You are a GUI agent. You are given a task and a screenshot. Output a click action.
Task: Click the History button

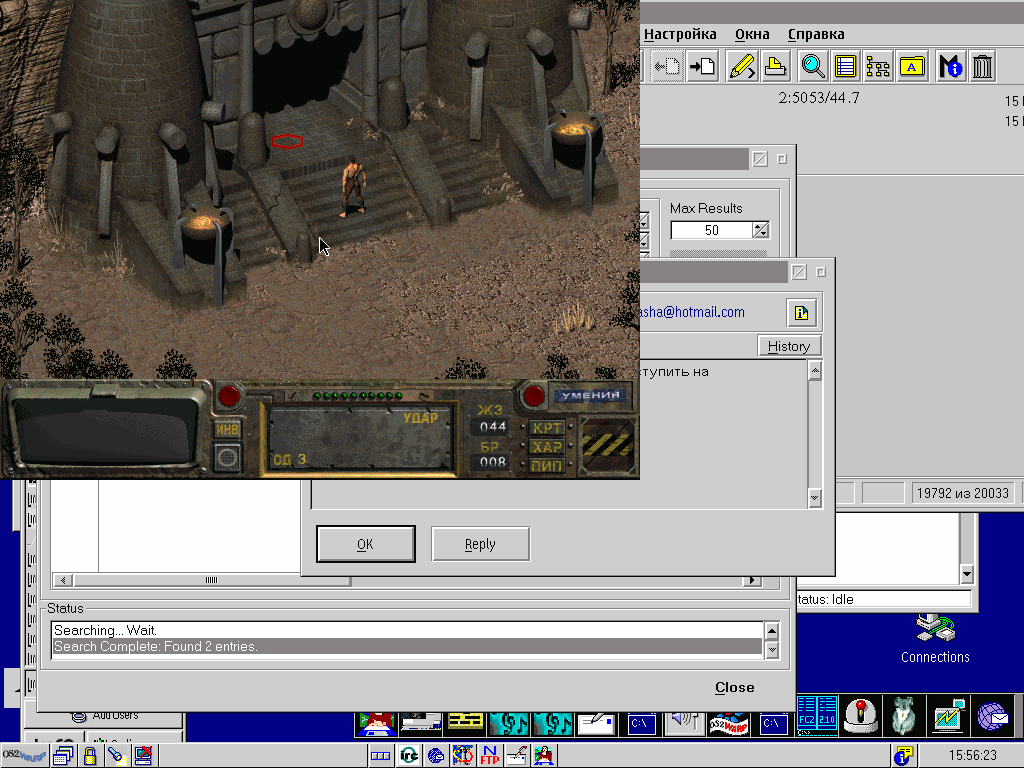[789, 346]
